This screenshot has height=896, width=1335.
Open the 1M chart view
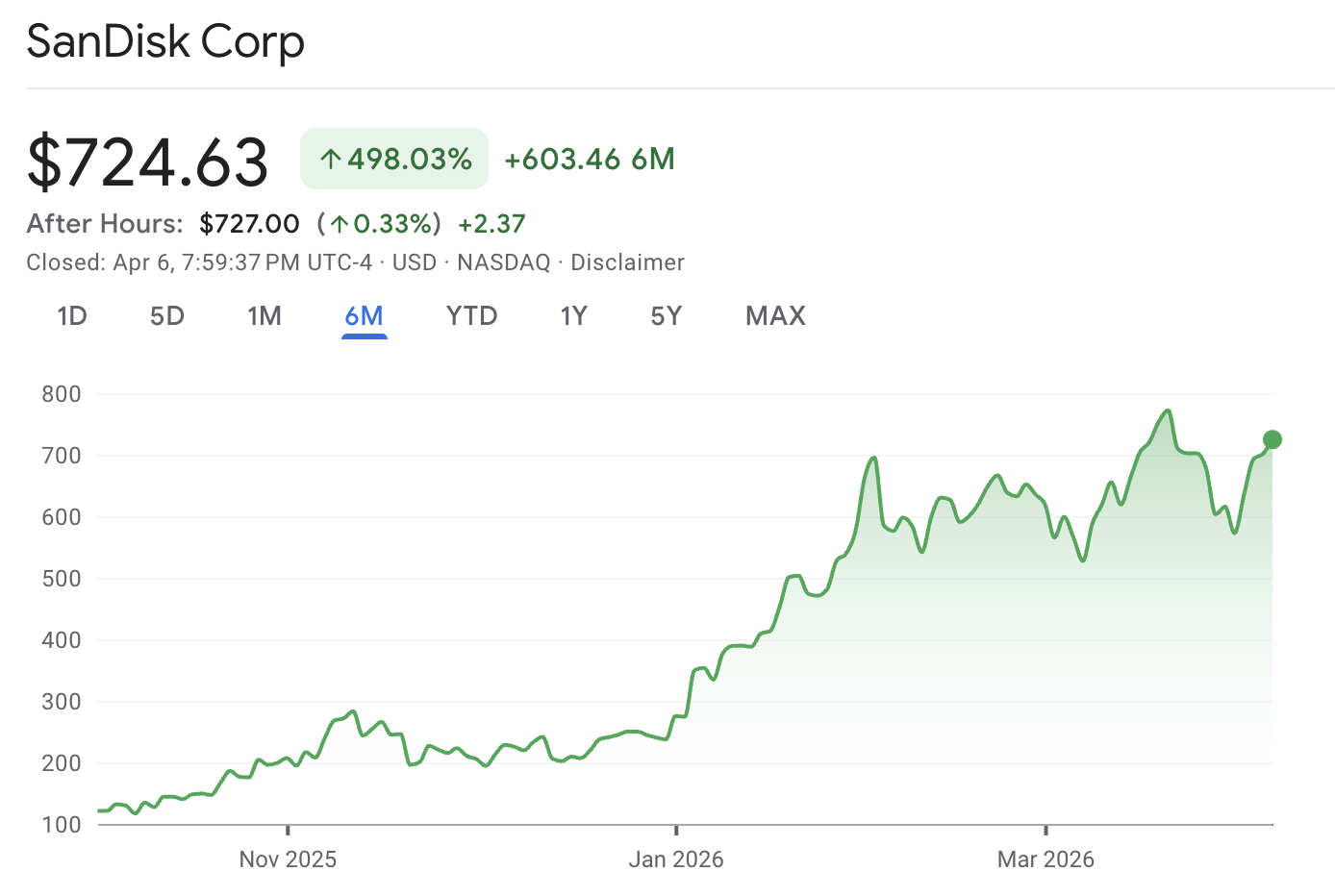pos(264,315)
